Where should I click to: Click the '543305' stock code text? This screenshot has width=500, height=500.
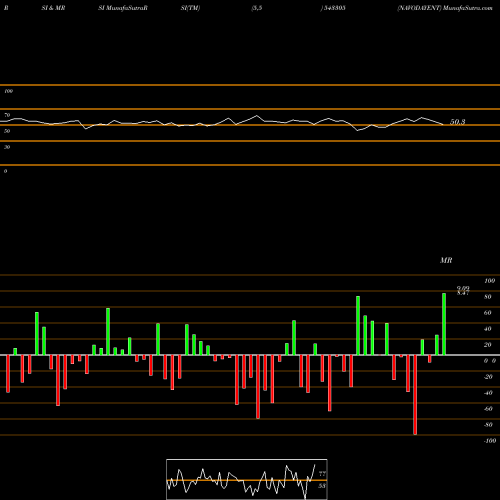[x=334, y=8]
